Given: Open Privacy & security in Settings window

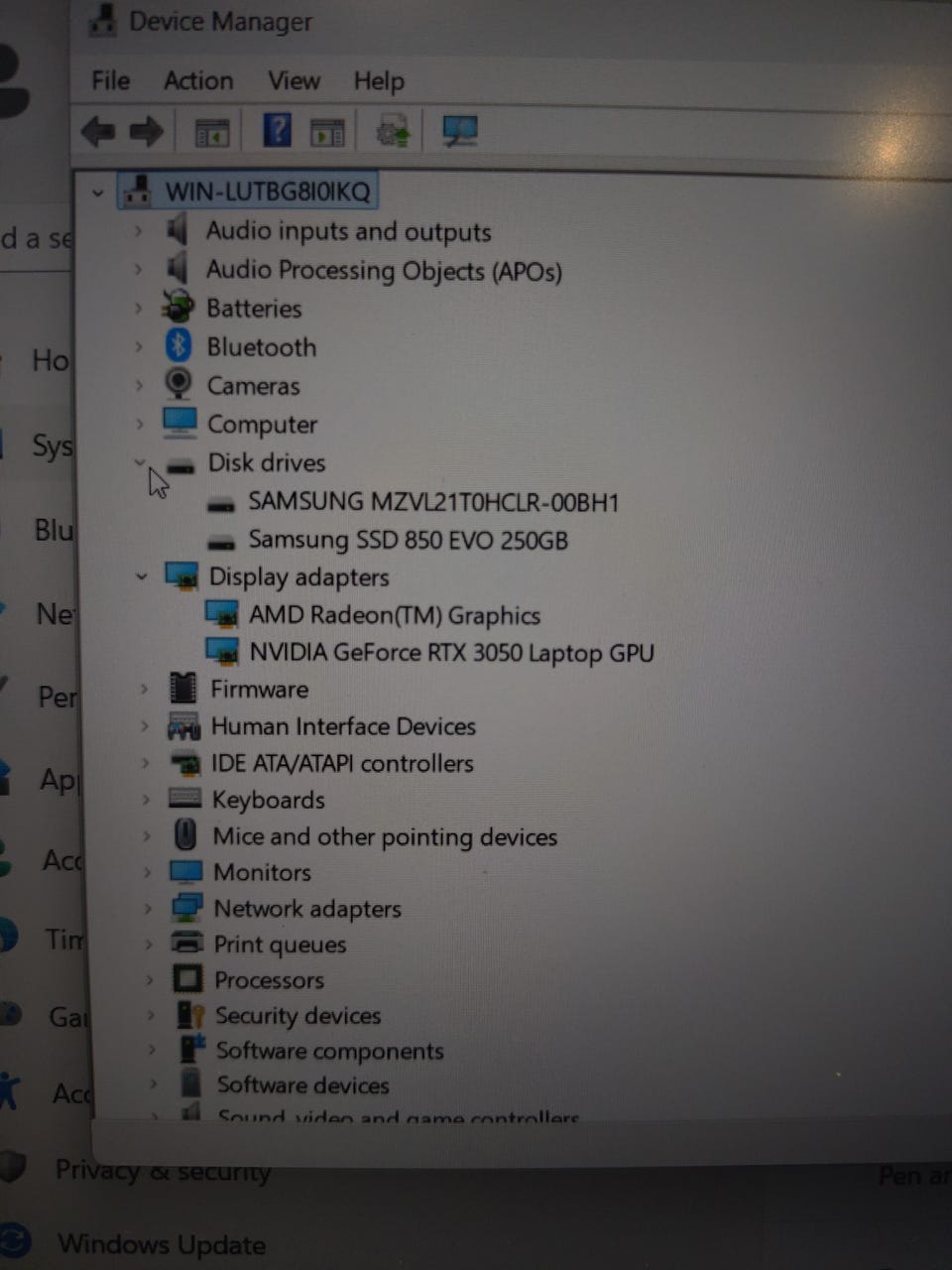Looking at the screenshot, I should click(163, 1172).
